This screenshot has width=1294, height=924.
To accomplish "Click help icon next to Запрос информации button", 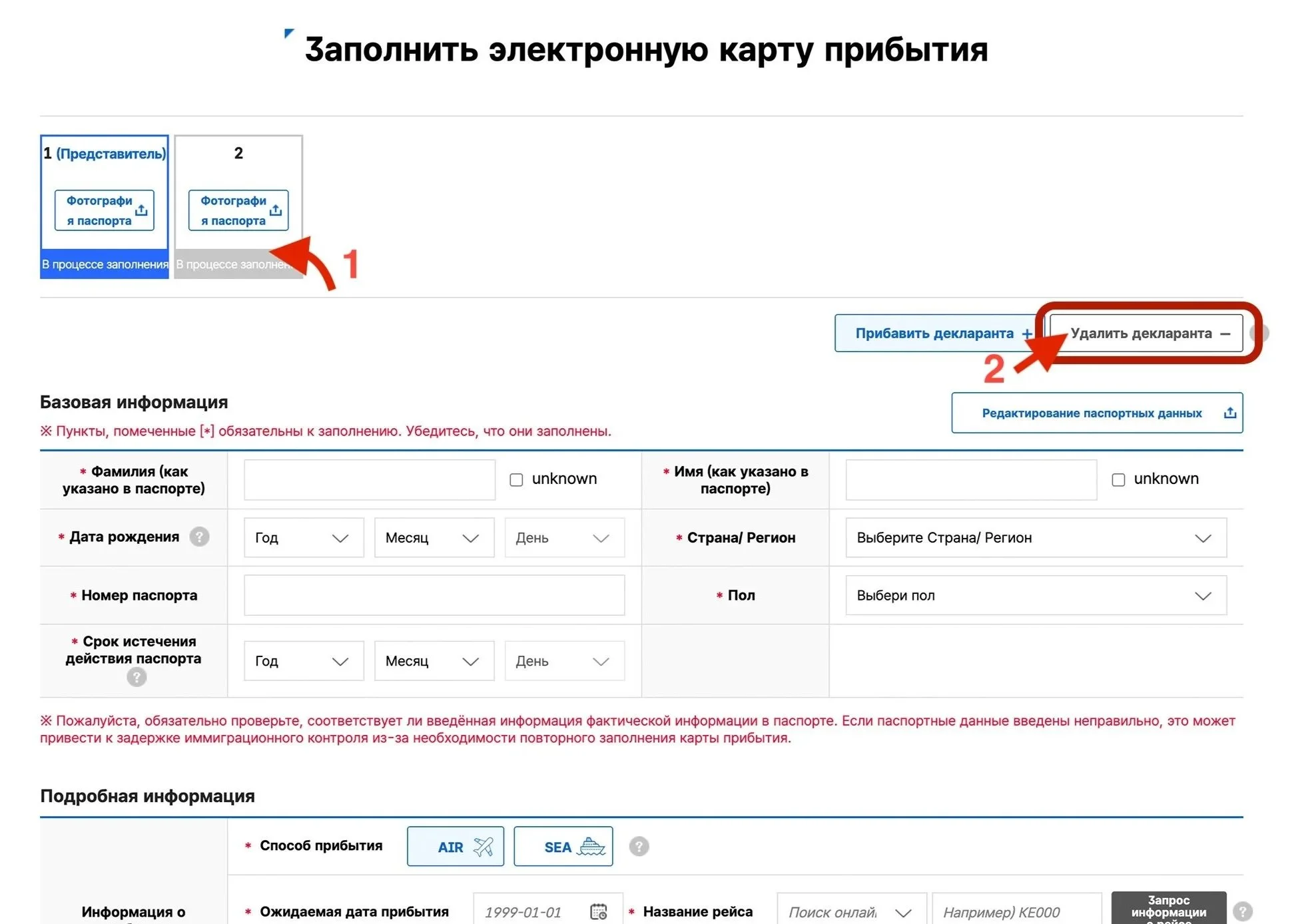I will (1242, 911).
